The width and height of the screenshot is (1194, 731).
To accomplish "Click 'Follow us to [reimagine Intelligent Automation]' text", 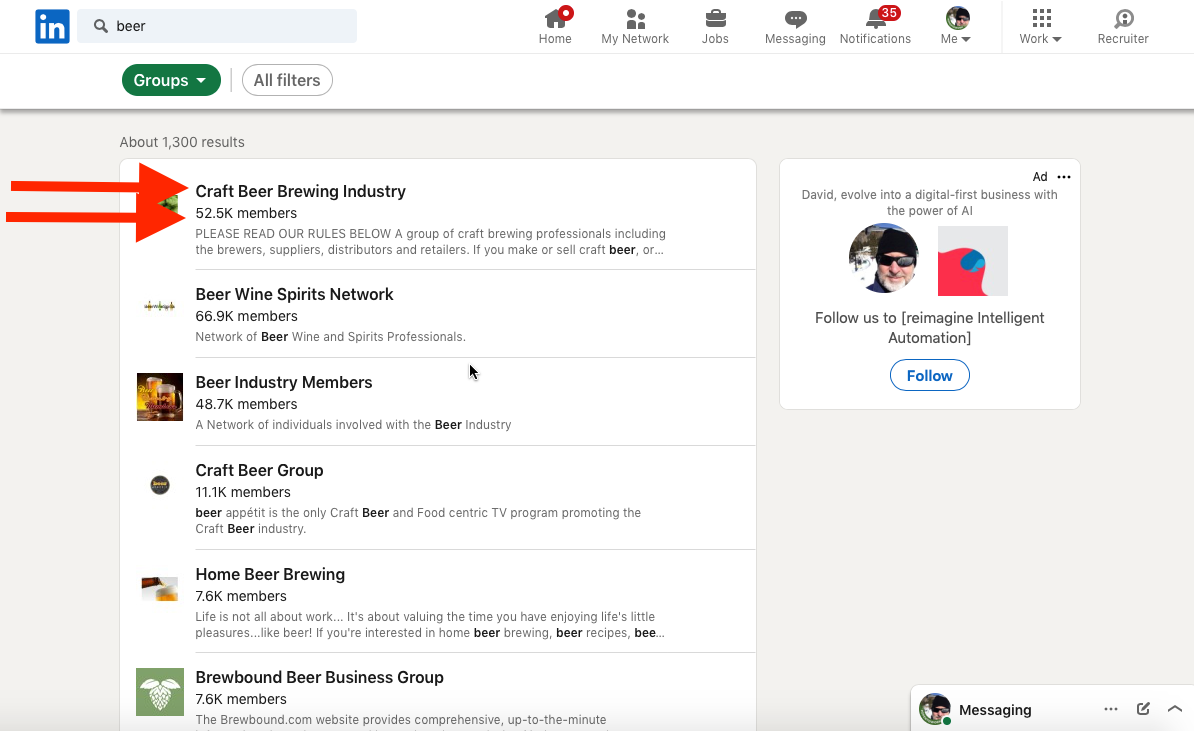I will pyautogui.click(x=930, y=327).
